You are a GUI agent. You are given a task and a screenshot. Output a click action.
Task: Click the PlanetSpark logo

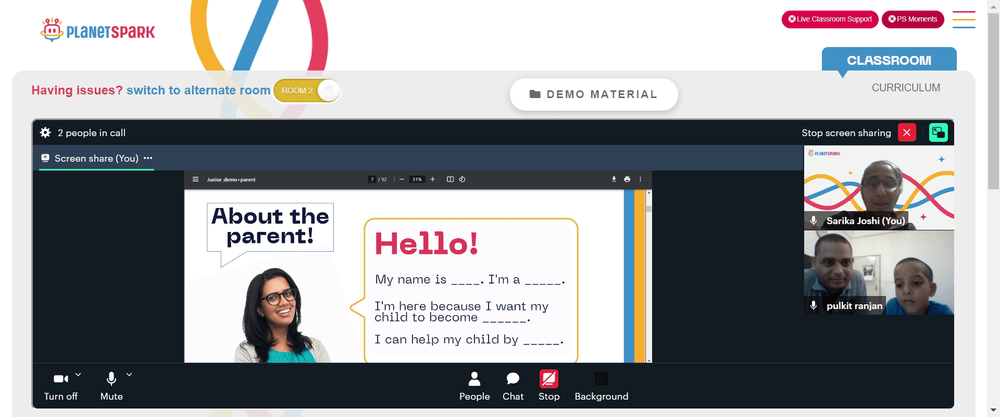(97, 30)
